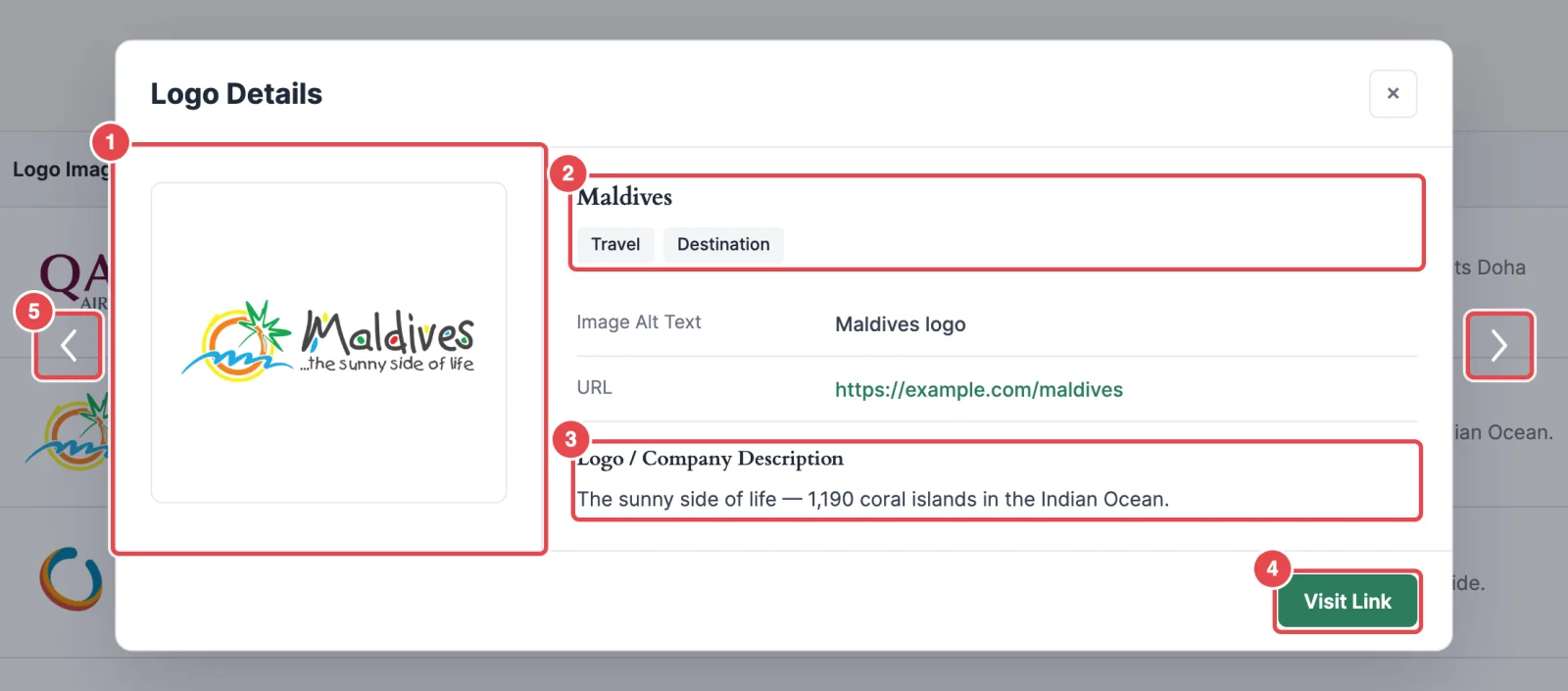Click the 'Maldives logo' alt text value
1568x691 pixels.
tap(901, 324)
